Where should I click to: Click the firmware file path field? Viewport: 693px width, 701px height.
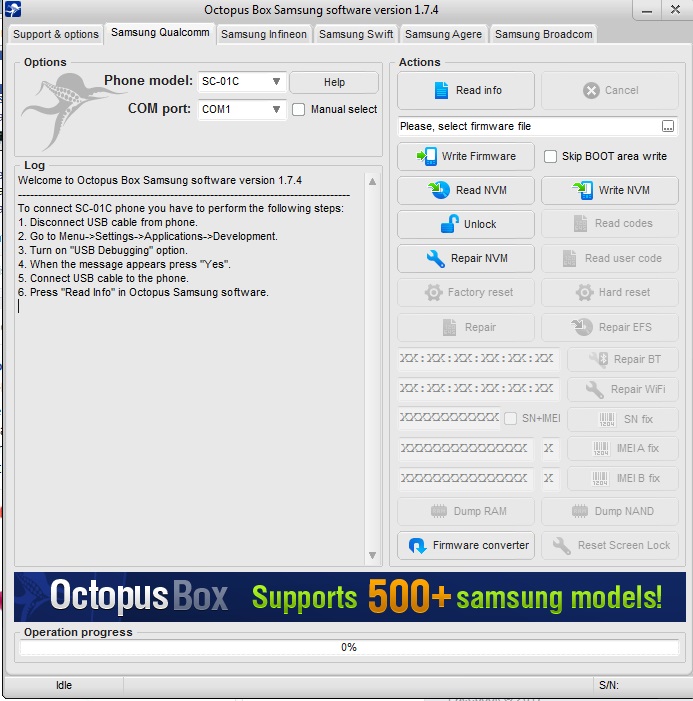point(530,127)
